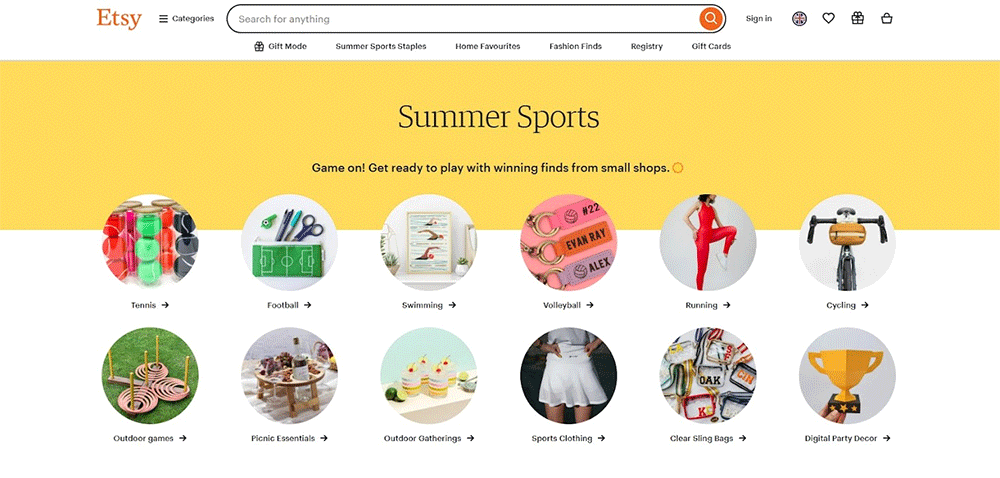Open the Gift Cards link
The width and height of the screenshot is (1000, 478).
point(711,46)
